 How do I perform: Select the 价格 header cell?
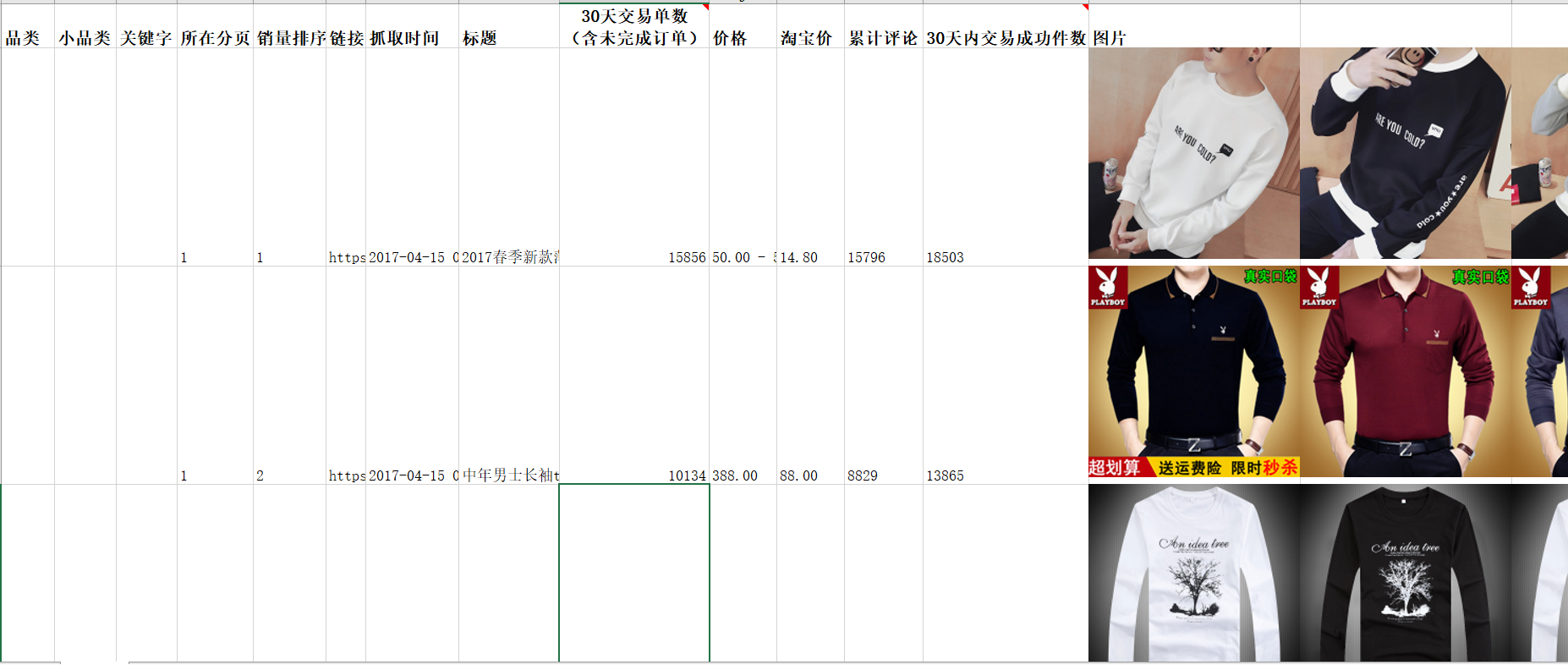[x=743, y=26]
